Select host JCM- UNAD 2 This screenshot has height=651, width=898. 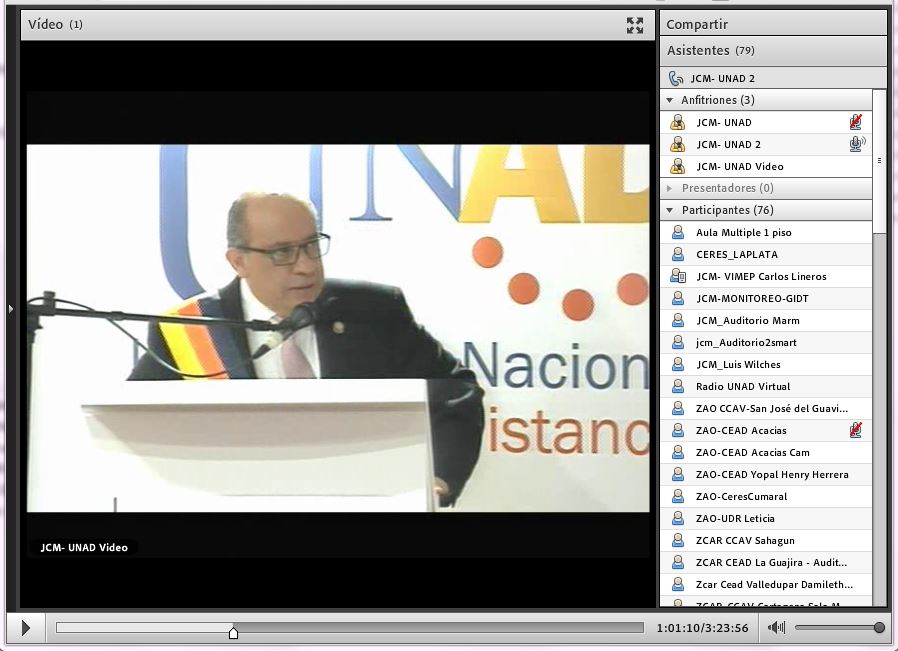coord(766,144)
